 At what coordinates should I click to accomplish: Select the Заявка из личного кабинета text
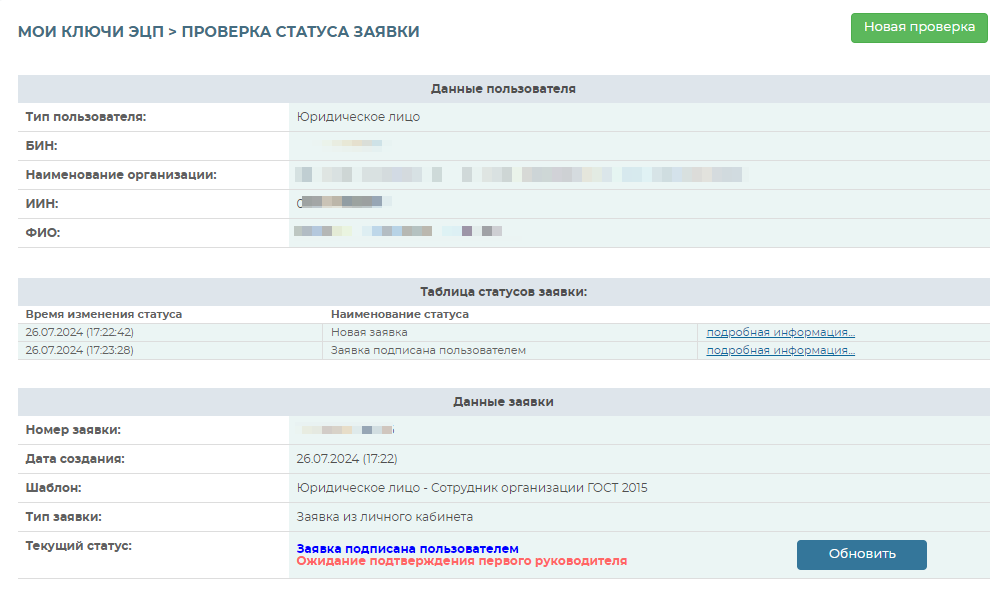point(384,517)
